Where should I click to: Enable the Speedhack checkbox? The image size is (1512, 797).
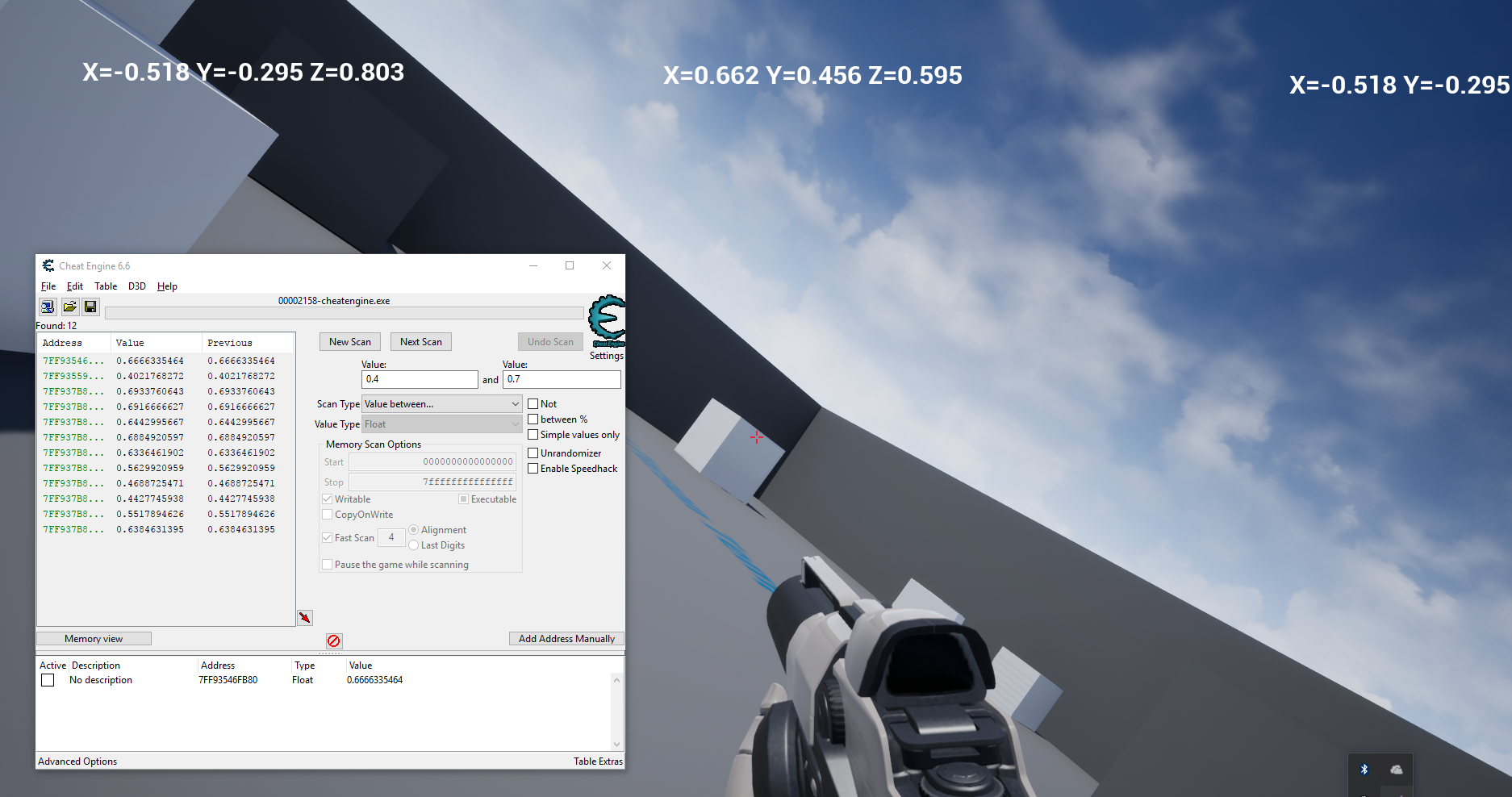pos(533,469)
